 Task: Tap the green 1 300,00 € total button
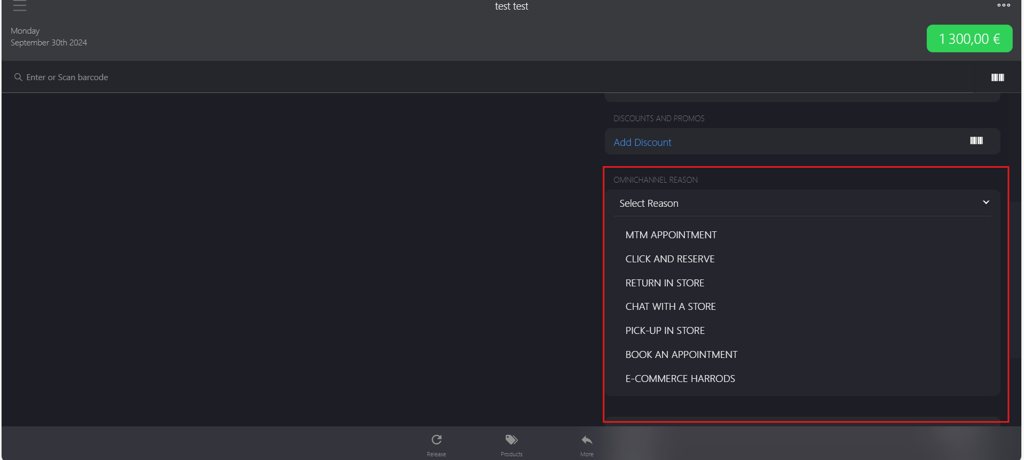(x=969, y=39)
